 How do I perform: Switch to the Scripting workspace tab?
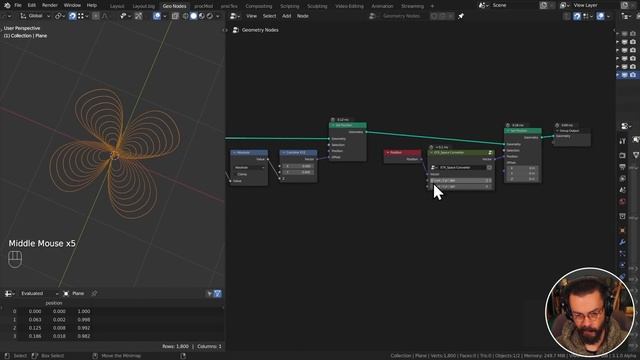coord(289,6)
